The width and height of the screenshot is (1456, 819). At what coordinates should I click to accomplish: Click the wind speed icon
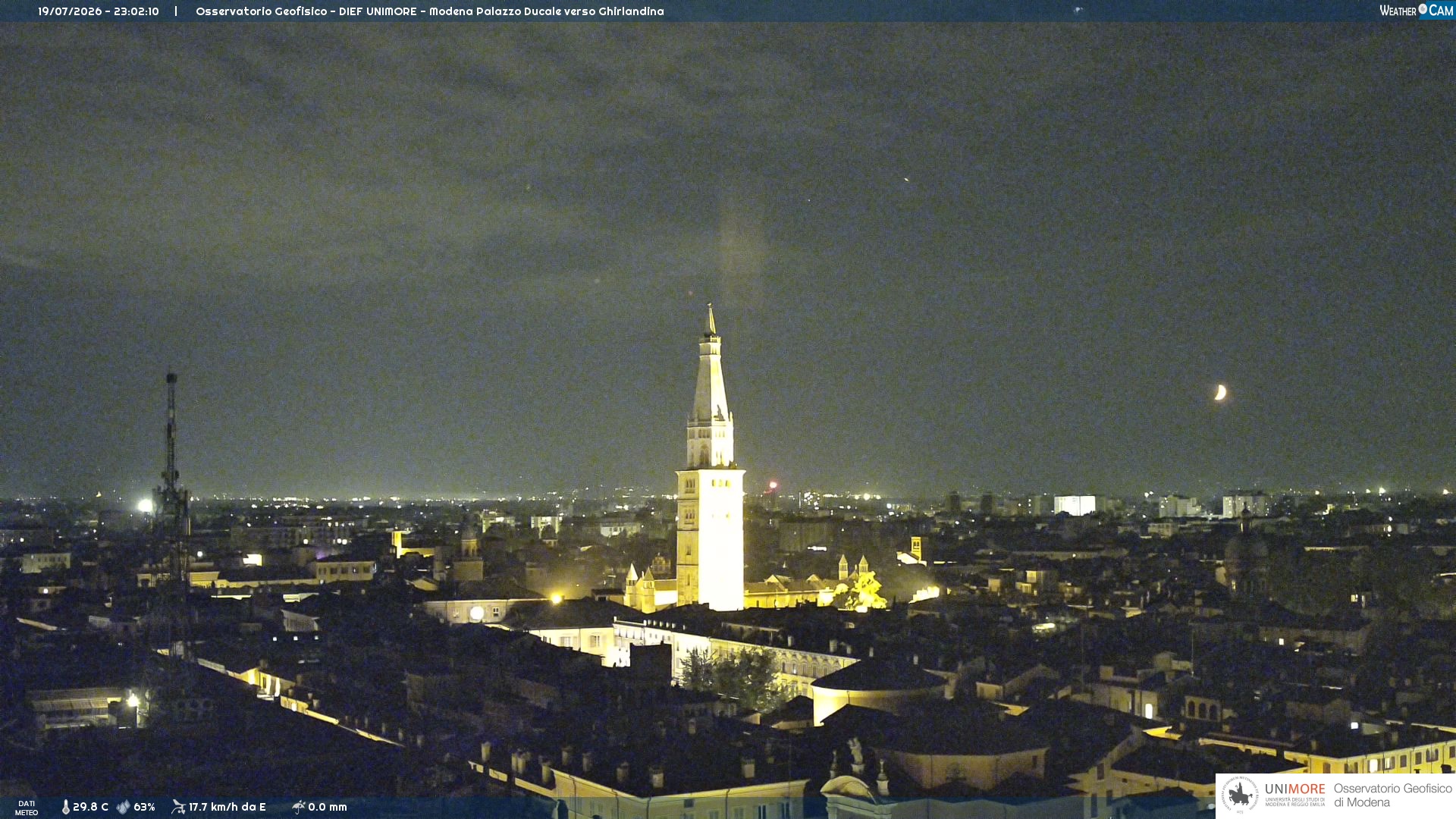(178, 807)
